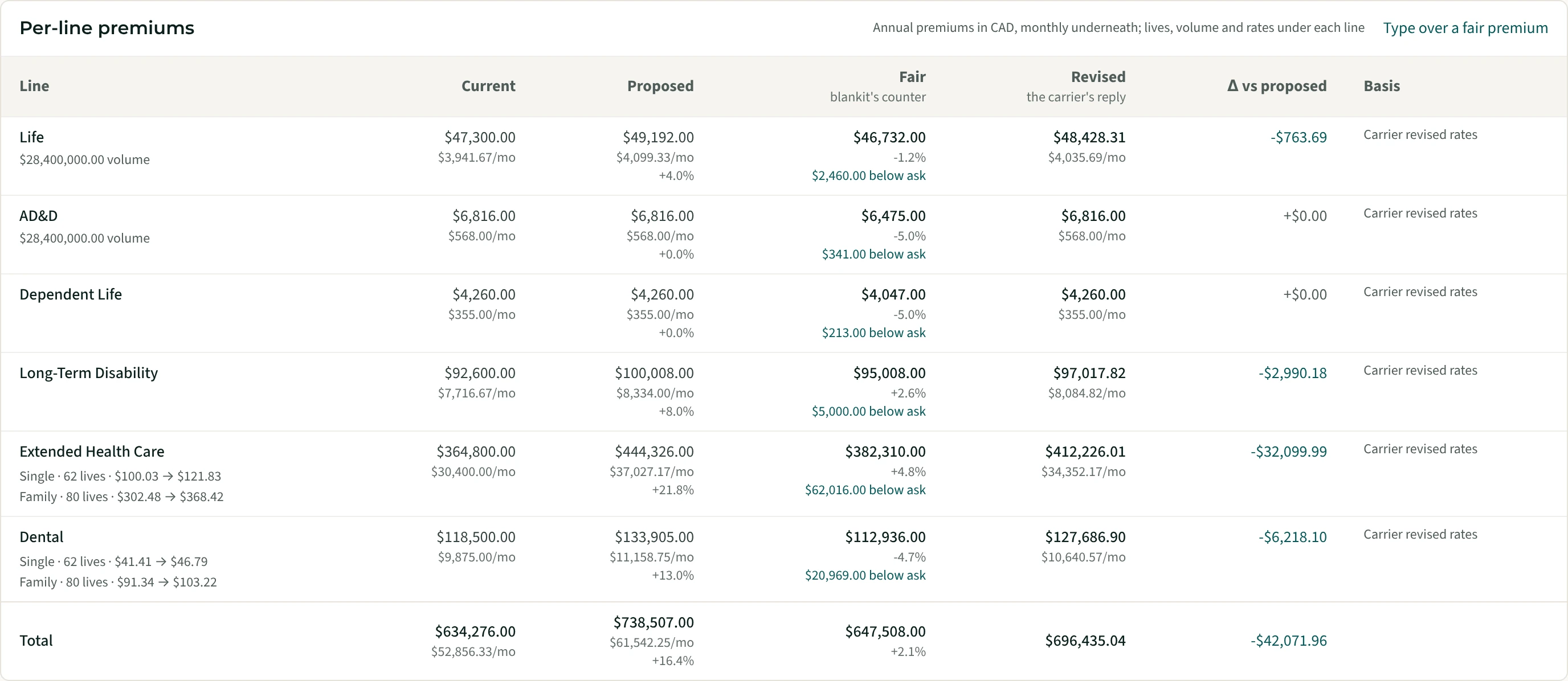This screenshot has width=1568, height=681.
Task: Click 'Carrier revised rates' in Dental row
Action: coord(1420,535)
